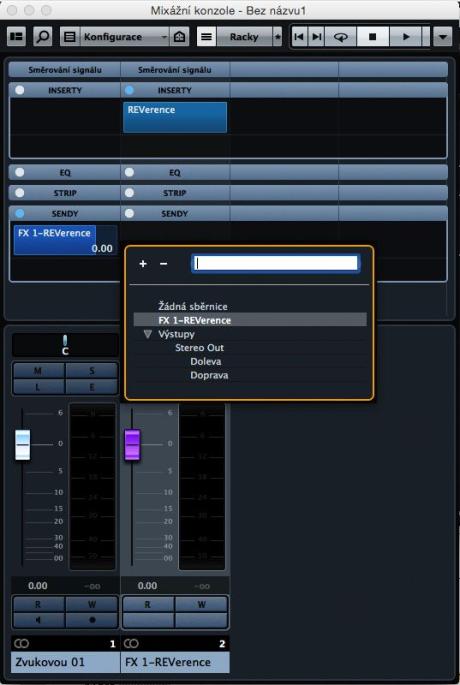This screenshot has width=460, height=685.
Task: Click the channel number 1 label
Action: pos(112,643)
